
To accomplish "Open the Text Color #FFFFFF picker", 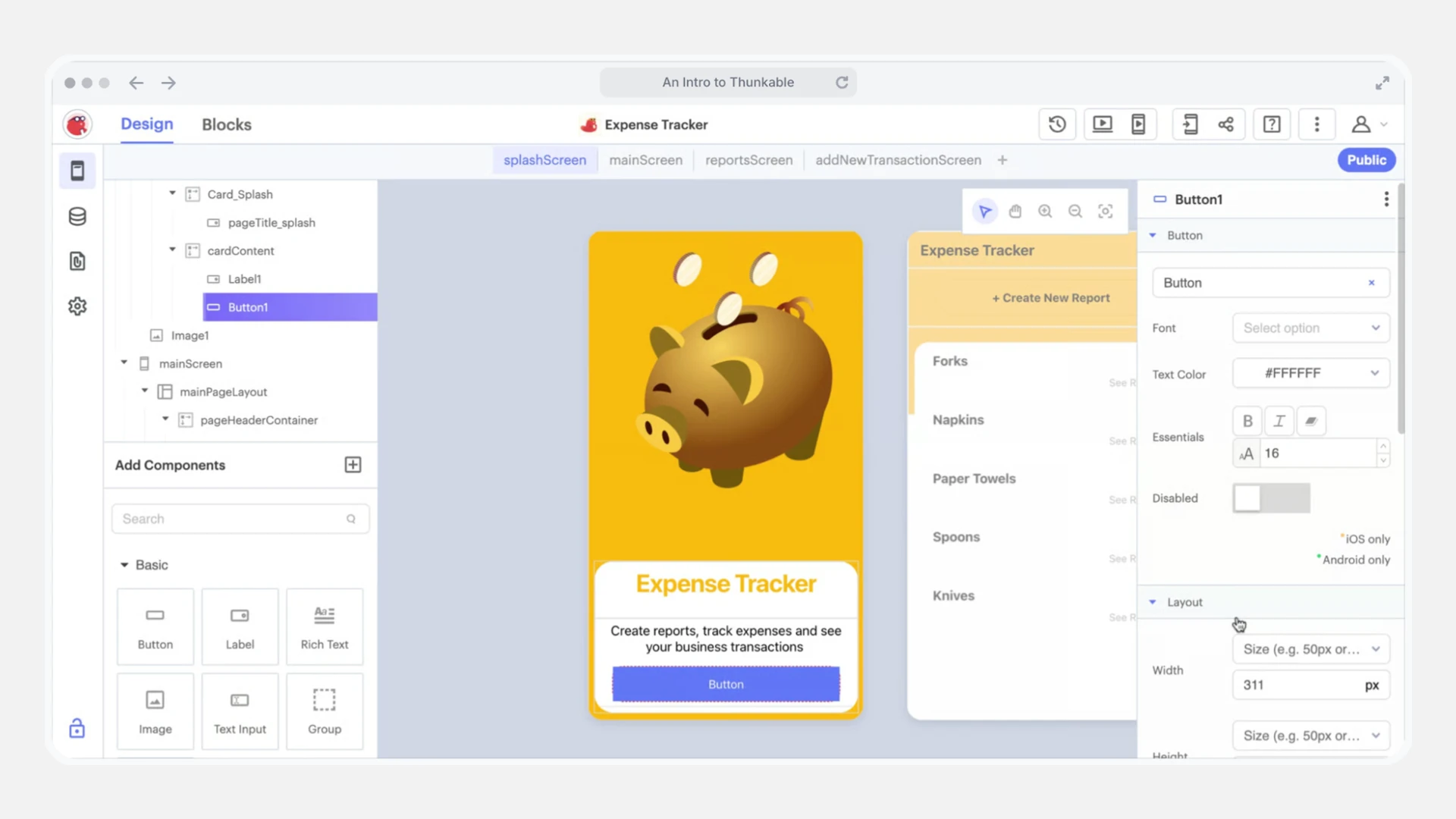I will pyautogui.click(x=1310, y=373).
